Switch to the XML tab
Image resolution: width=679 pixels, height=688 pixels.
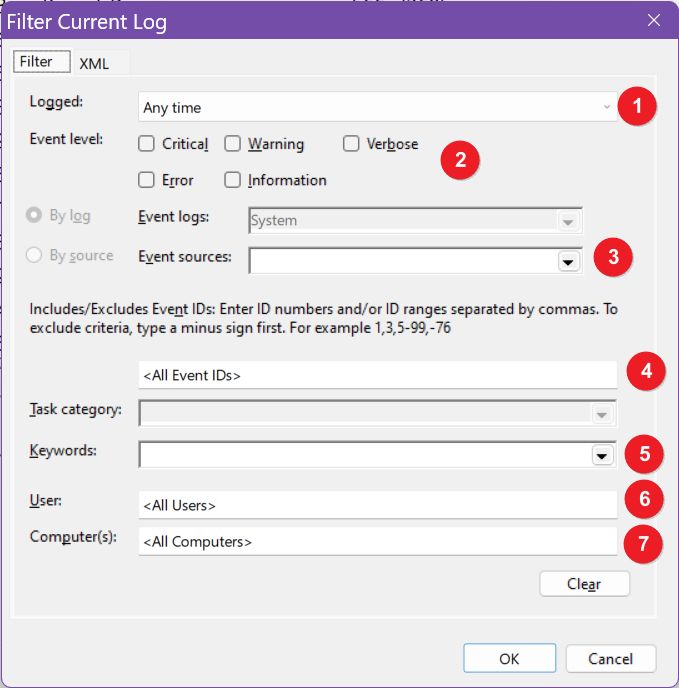point(94,64)
